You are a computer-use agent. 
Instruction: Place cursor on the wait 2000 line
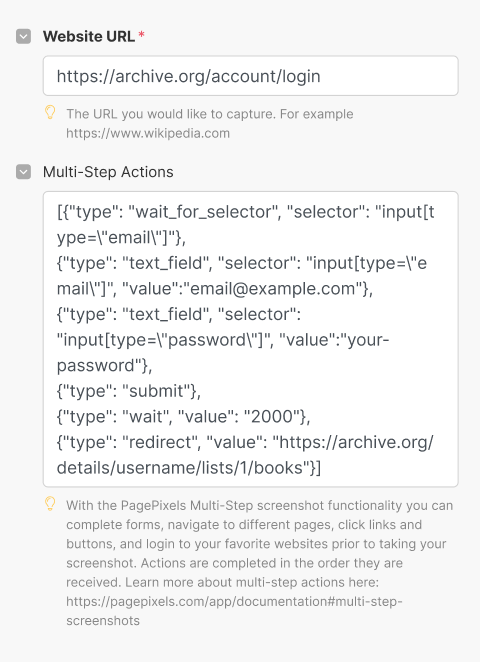[184, 417]
